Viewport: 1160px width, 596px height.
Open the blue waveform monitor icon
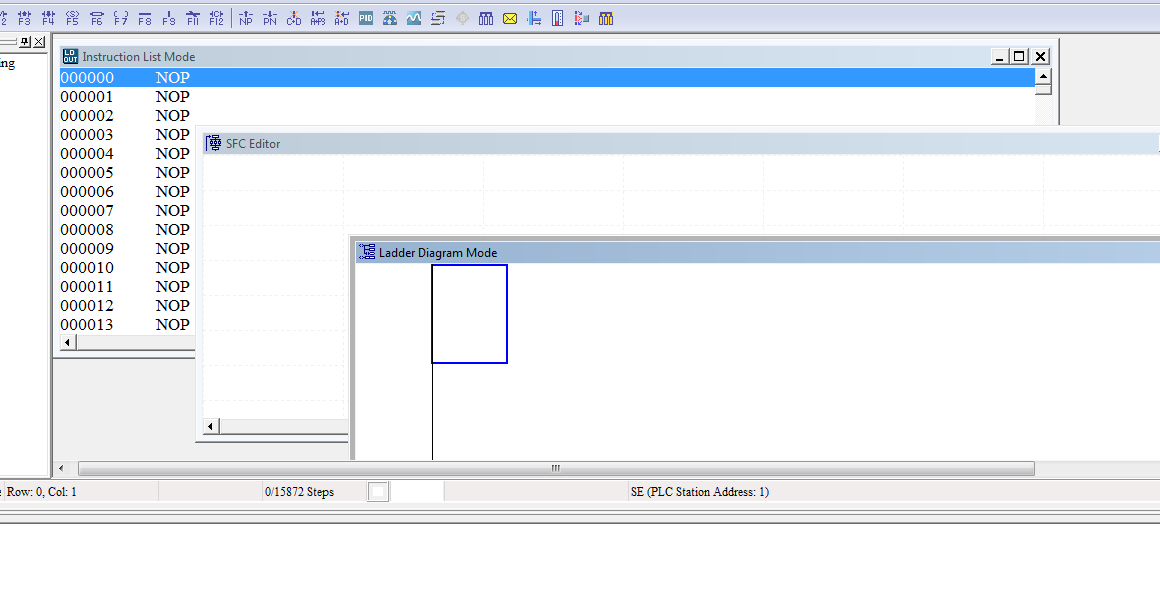click(414, 18)
